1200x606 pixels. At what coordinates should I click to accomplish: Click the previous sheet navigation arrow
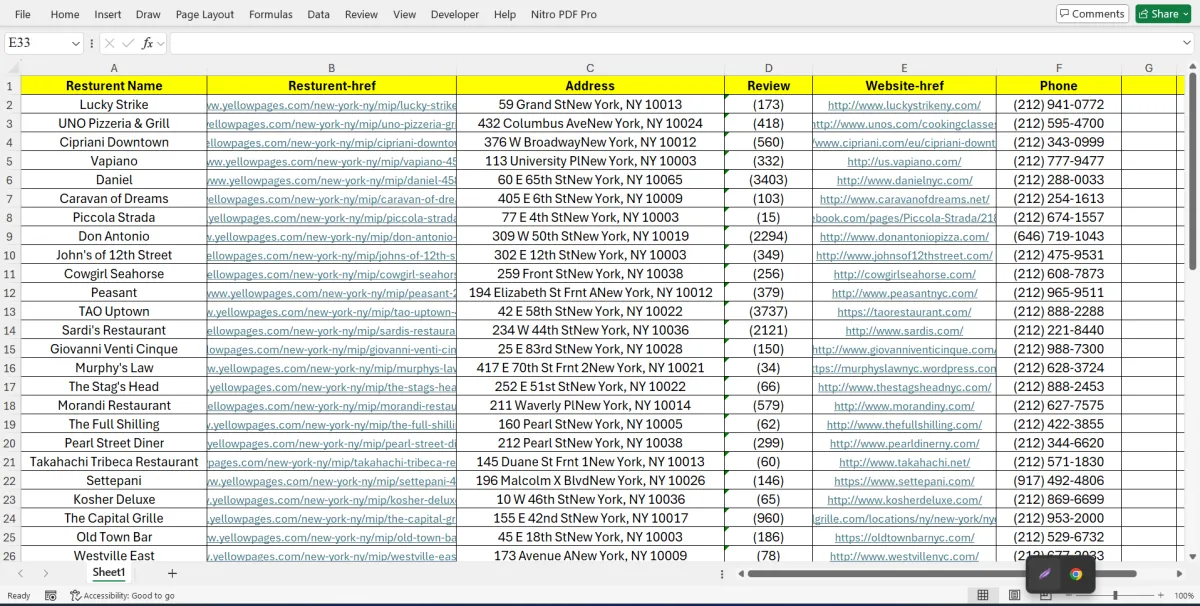pyautogui.click(x=18, y=573)
